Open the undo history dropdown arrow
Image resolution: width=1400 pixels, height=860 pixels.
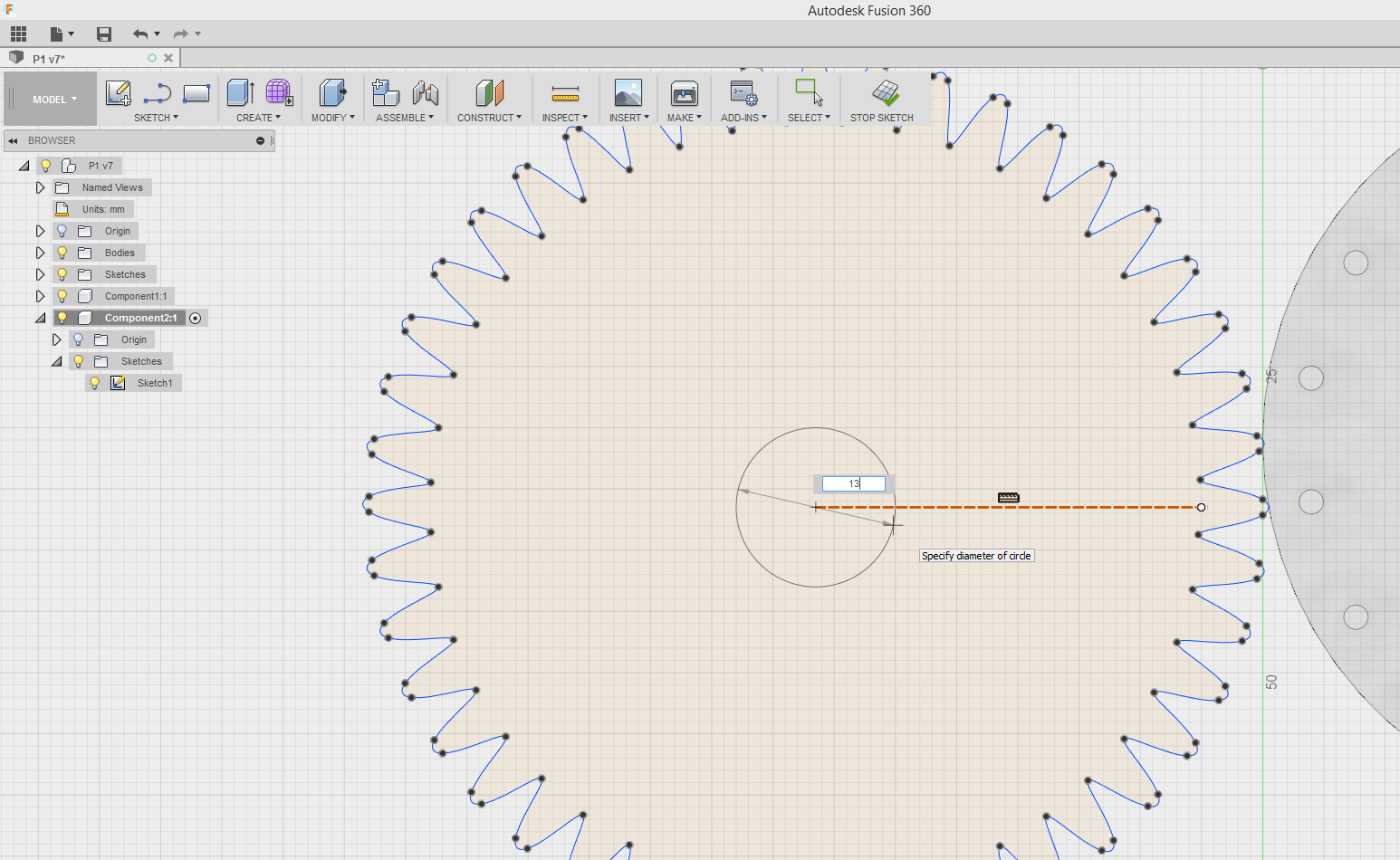(x=158, y=34)
